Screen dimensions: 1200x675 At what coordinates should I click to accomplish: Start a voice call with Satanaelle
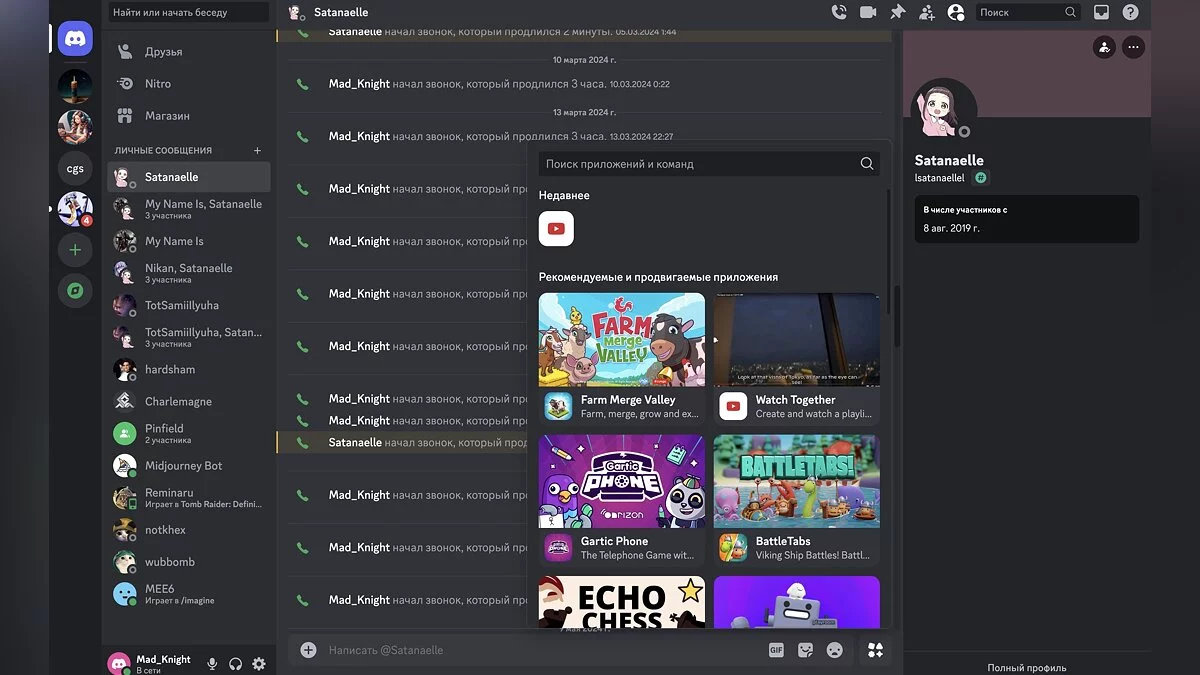tap(839, 12)
